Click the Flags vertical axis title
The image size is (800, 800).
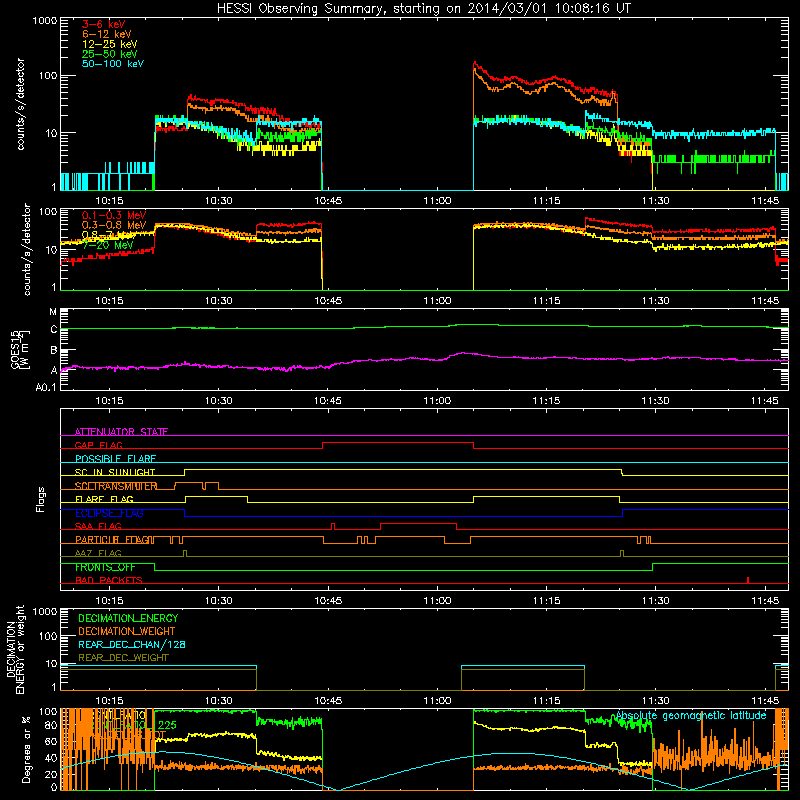(x=41, y=499)
